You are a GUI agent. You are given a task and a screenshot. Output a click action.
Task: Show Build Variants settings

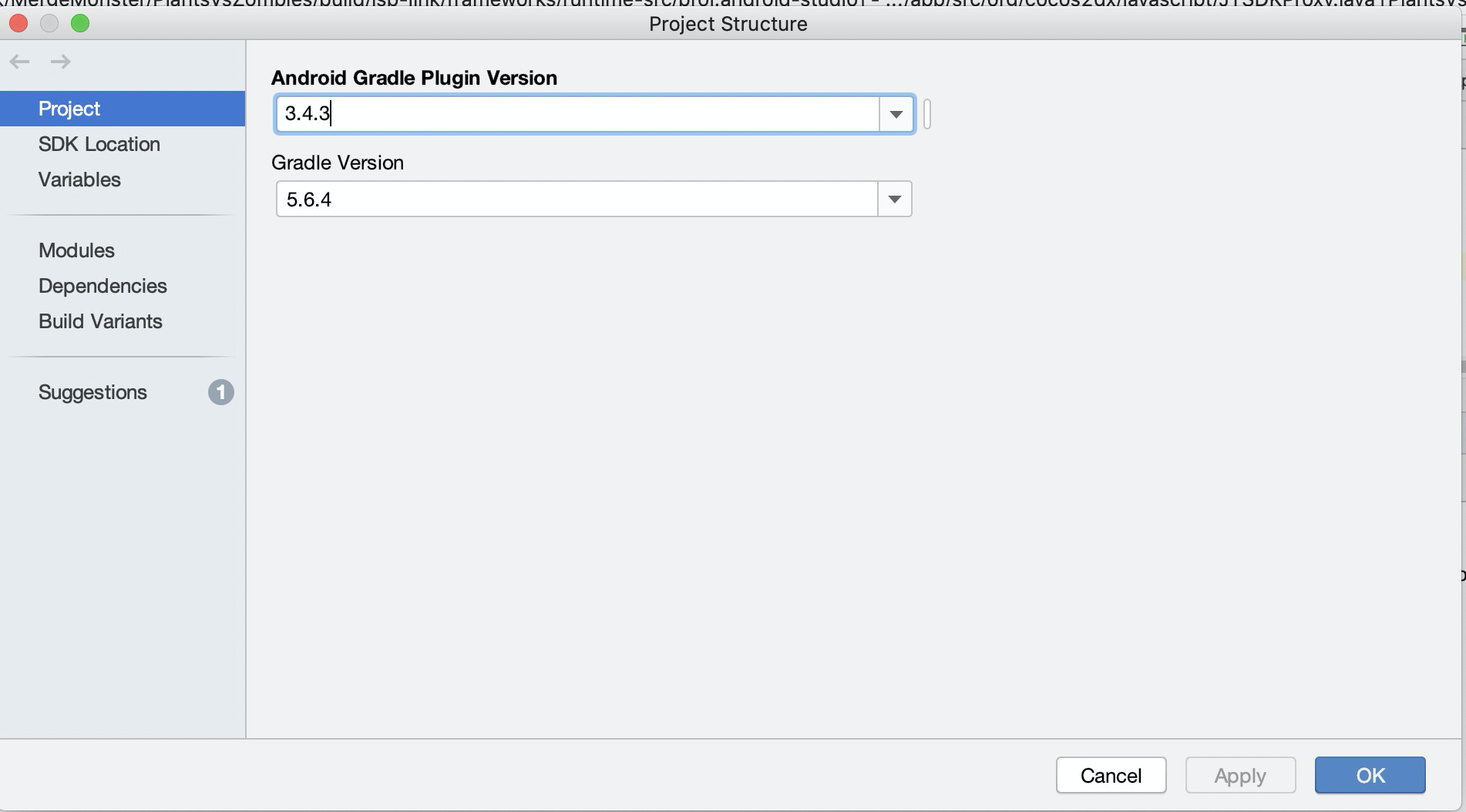[x=100, y=321]
